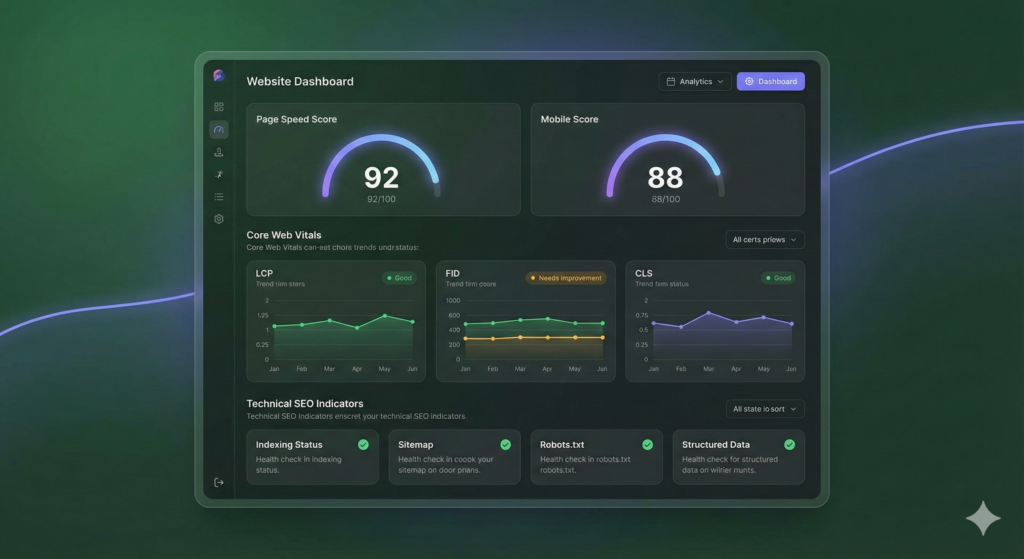Image resolution: width=1024 pixels, height=559 pixels.
Task: Open the Core Web Vitals filter dropdown
Action: [764, 240]
